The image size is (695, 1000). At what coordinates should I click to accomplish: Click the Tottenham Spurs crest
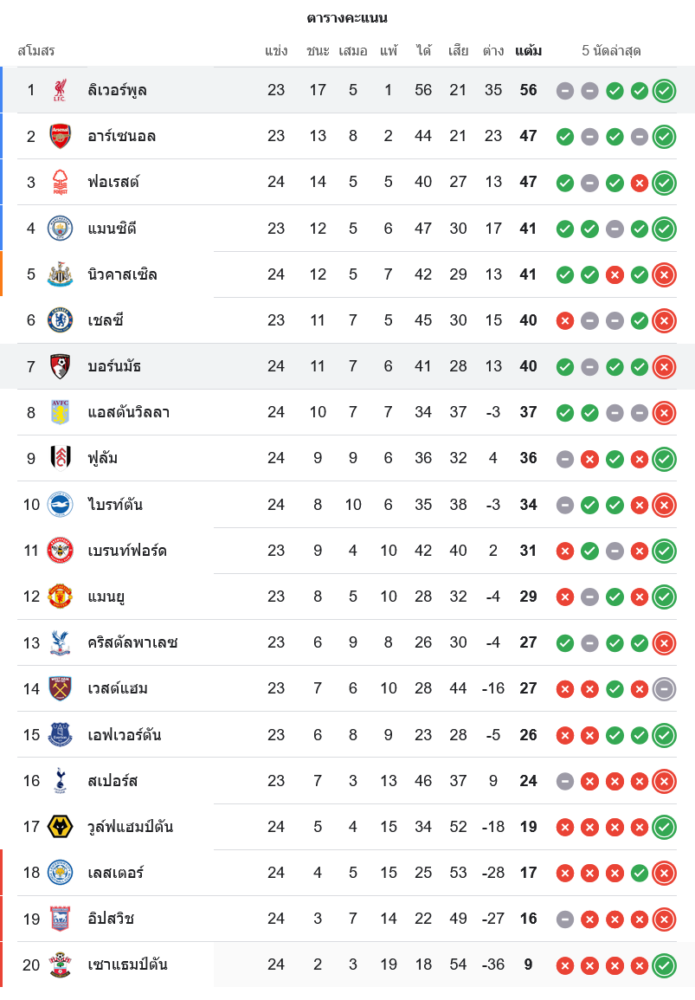pyautogui.click(x=60, y=781)
